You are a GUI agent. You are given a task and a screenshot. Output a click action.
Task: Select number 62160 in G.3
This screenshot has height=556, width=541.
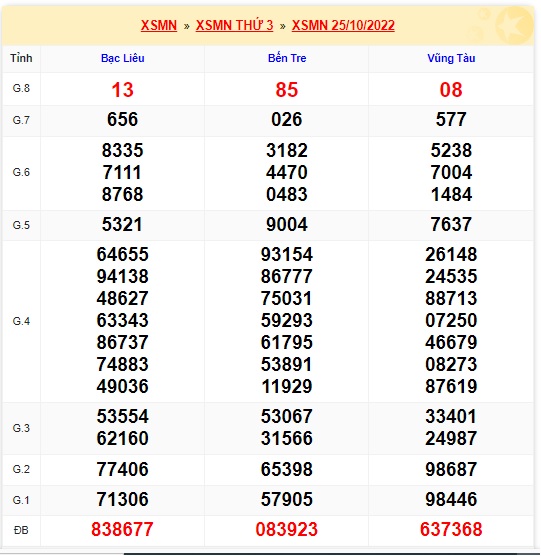123,438
